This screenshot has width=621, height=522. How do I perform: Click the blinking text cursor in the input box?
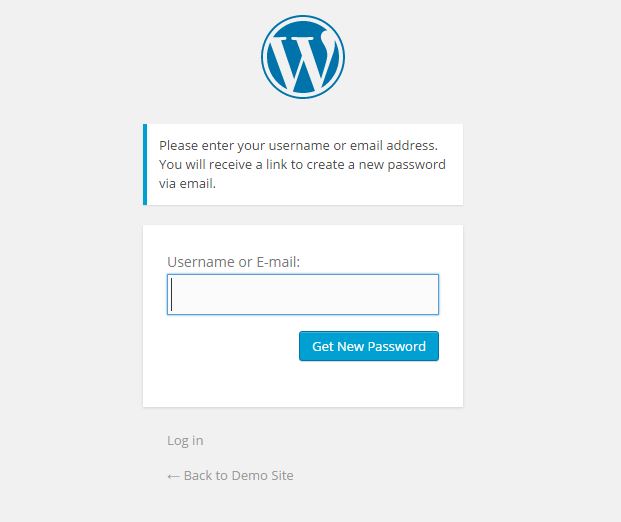pyautogui.click(x=171, y=294)
